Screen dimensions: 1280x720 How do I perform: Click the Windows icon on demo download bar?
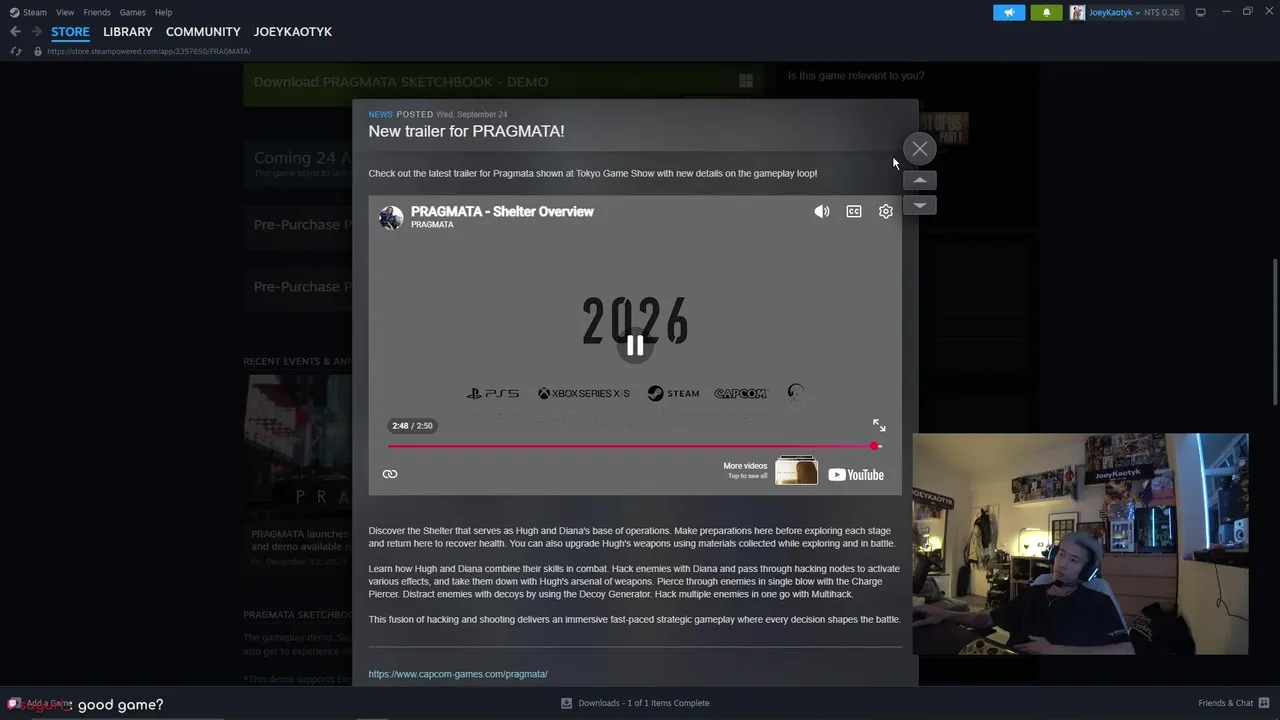click(x=745, y=82)
